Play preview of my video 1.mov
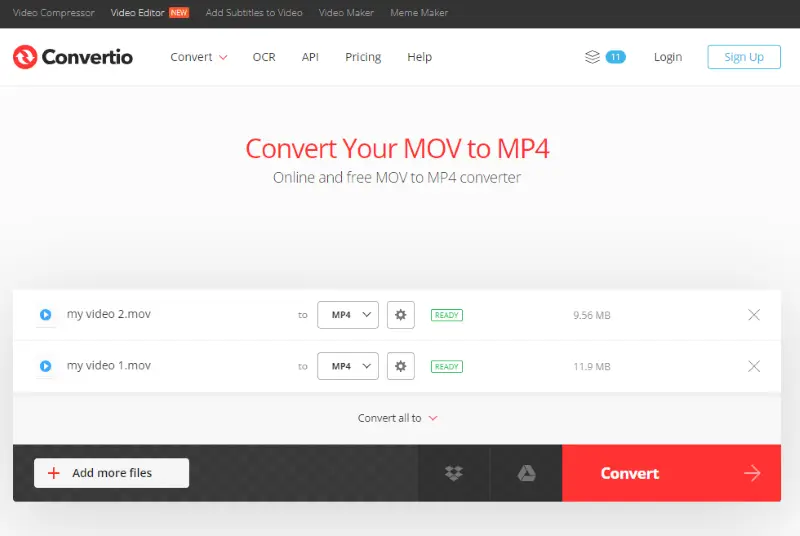The width and height of the screenshot is (800, 536). click(x=45, y=366)
